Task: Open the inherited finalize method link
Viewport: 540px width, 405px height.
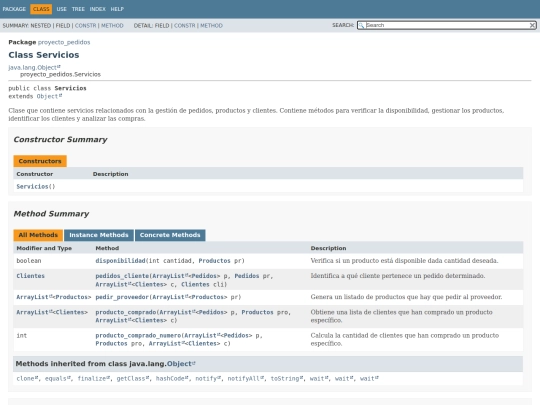Action: pyautogui.click(x=93, y=378)
